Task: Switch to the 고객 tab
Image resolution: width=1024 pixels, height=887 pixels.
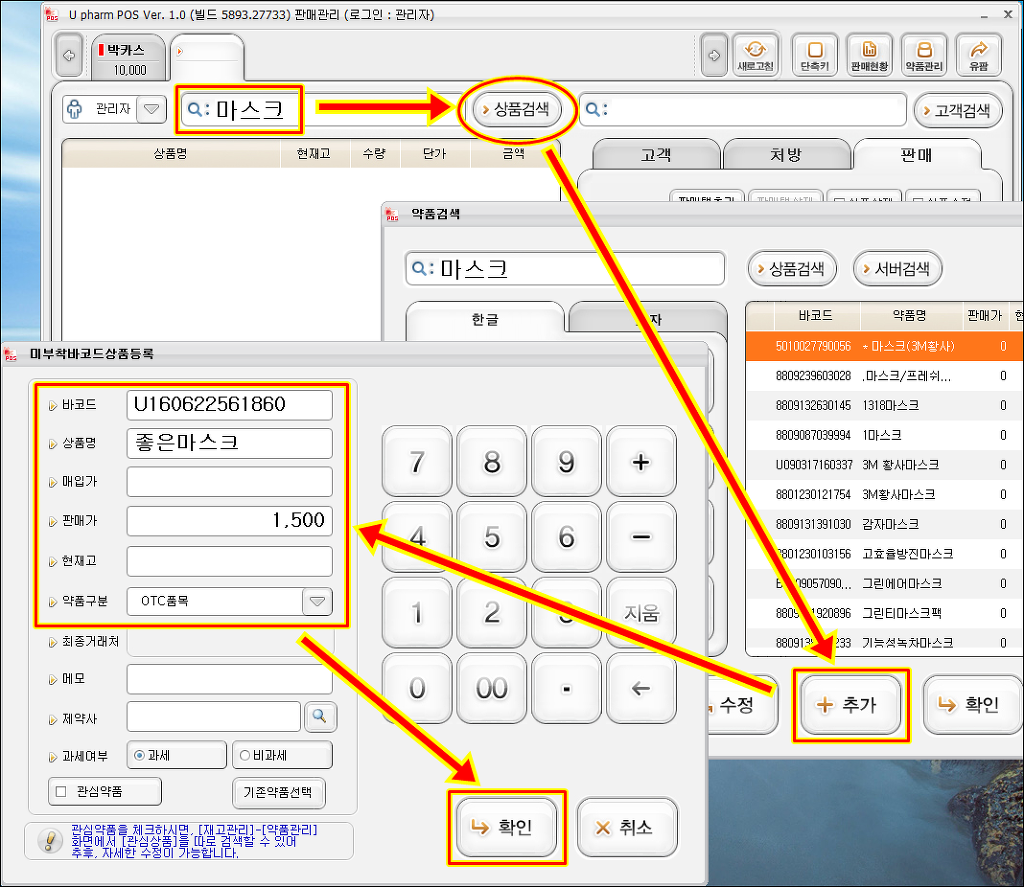Action: [655, 155]
